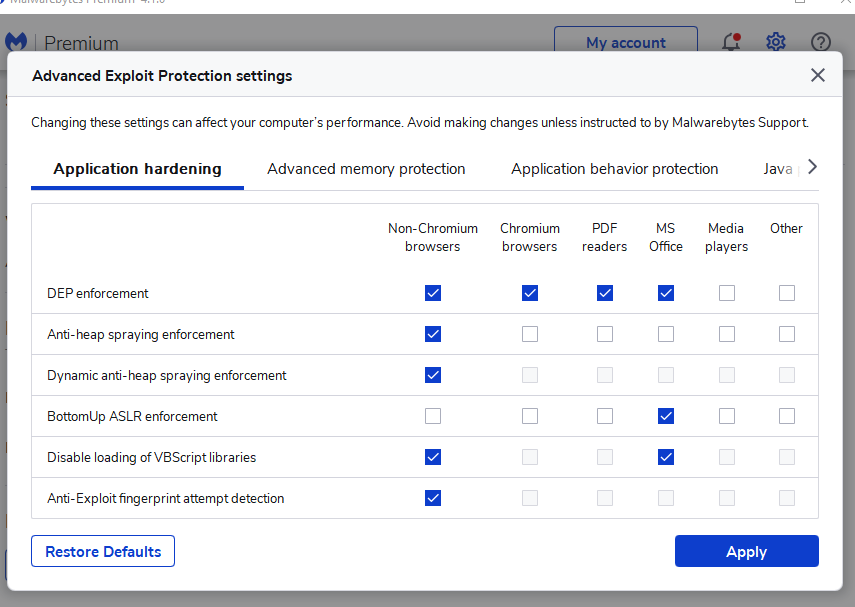Enable DEP enforcement for Other applications
Image resolution: width=855 pixels, height=607 pixels.
[787, 293]
